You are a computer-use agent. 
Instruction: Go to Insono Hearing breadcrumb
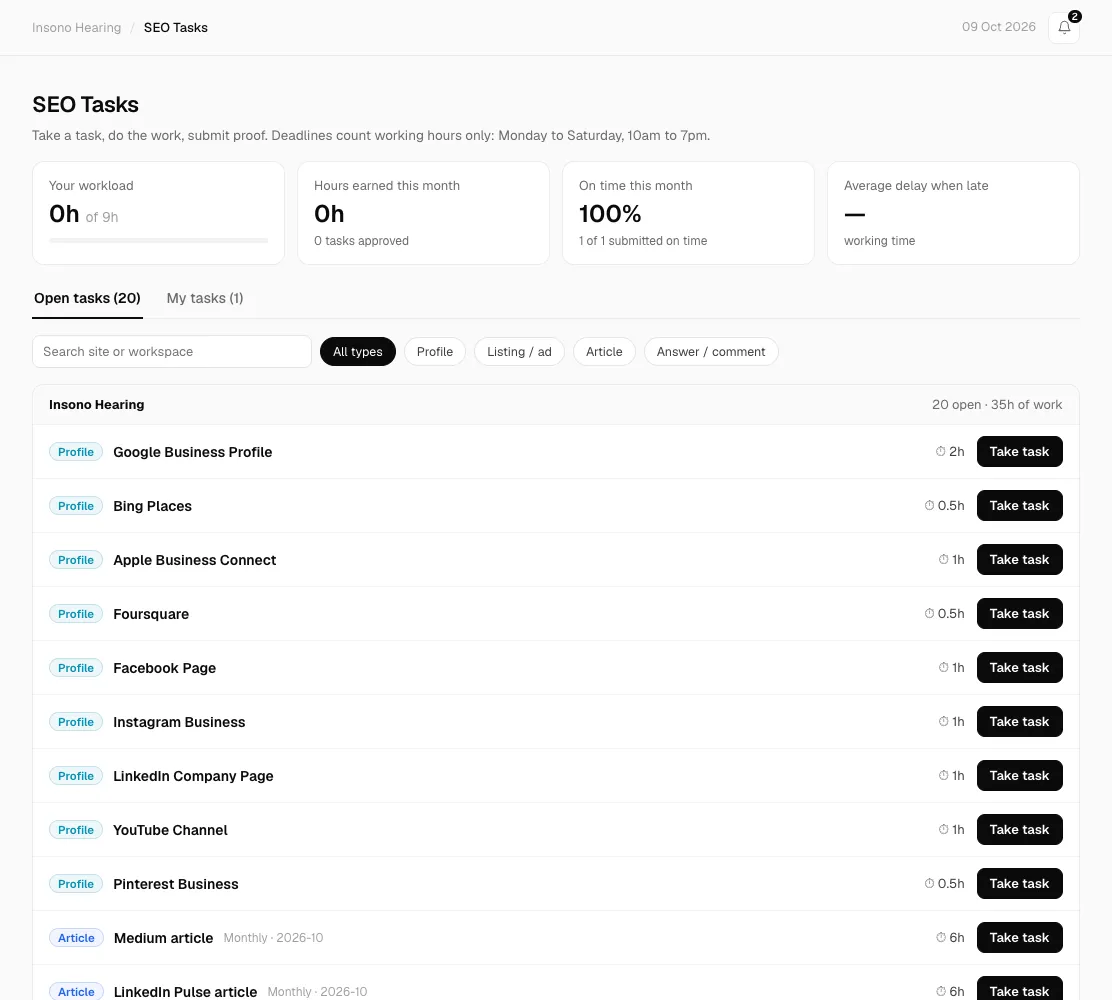click(x=77, y=28)
